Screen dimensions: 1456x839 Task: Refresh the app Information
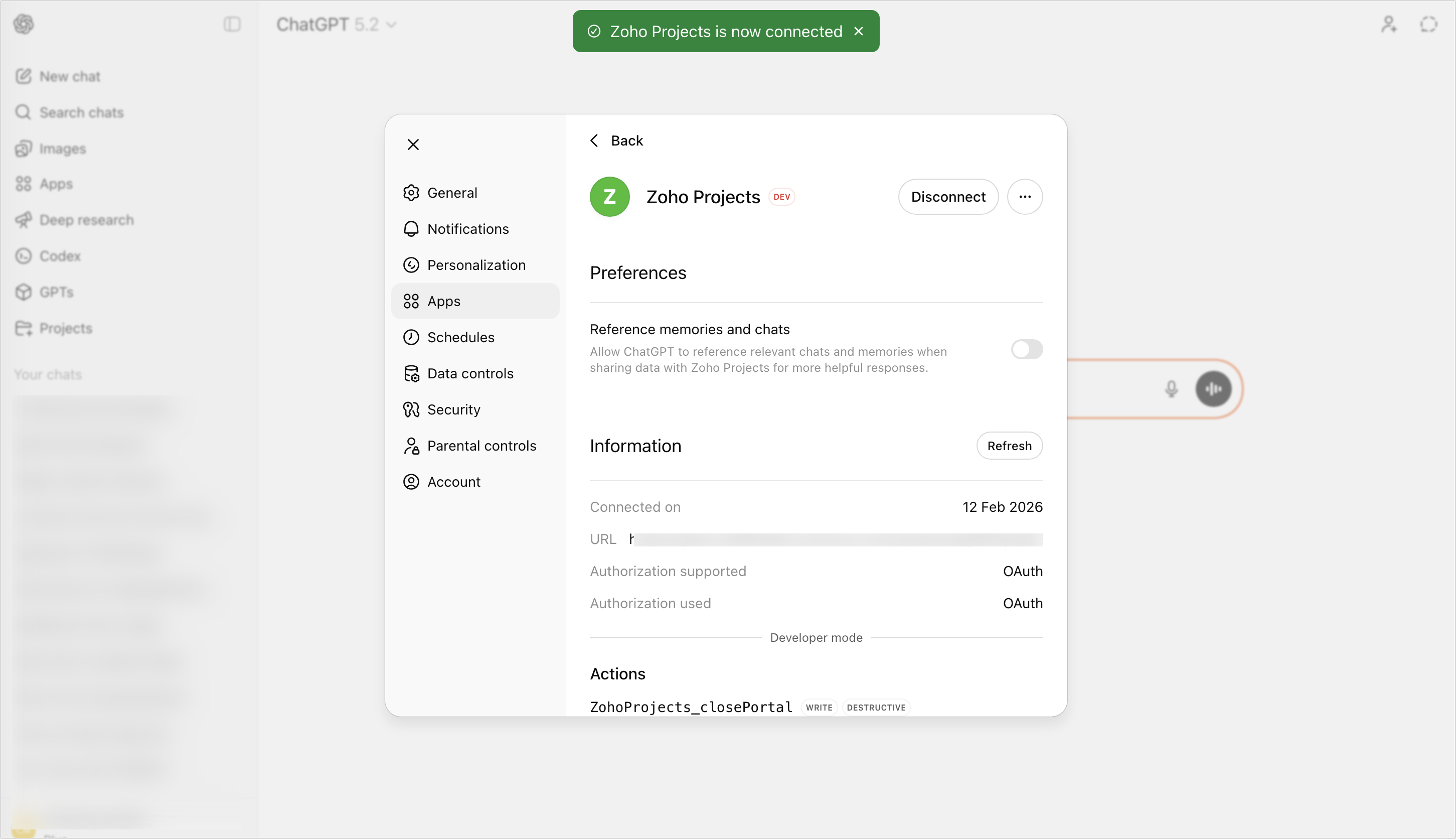1009,446
